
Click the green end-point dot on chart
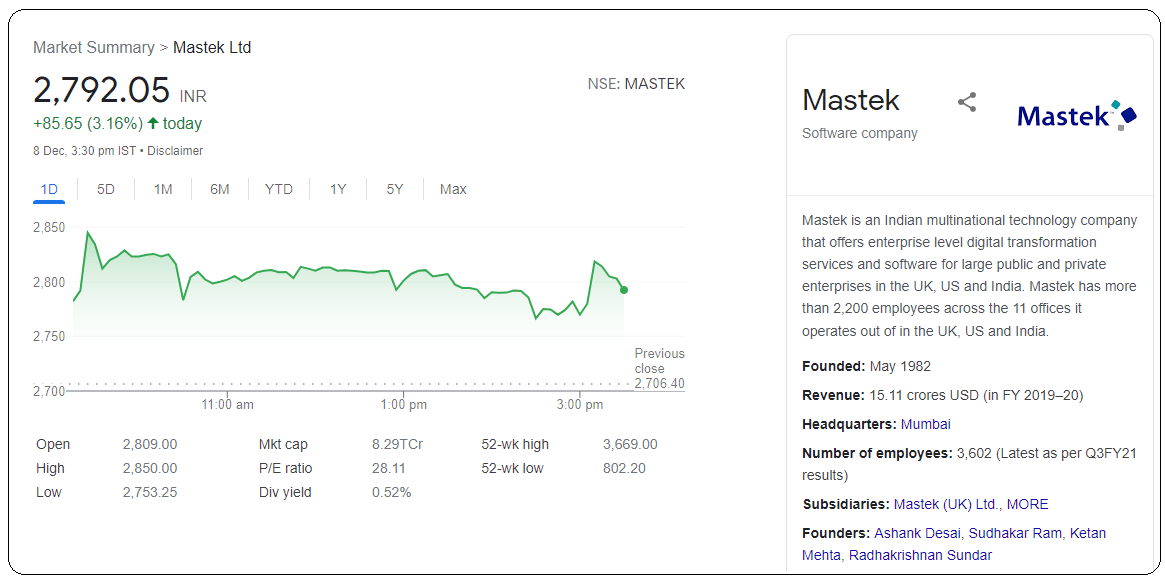click(624, 290)
